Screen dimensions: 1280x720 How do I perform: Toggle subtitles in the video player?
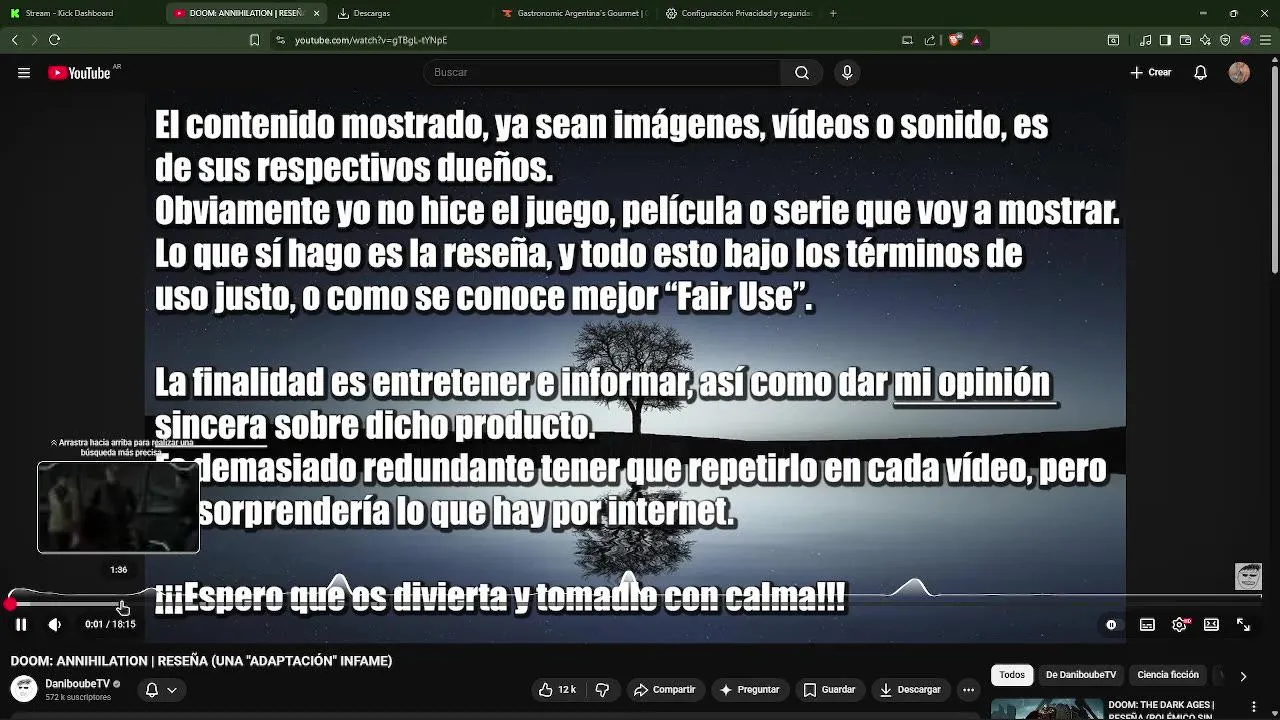click(x=1147, y=624)
